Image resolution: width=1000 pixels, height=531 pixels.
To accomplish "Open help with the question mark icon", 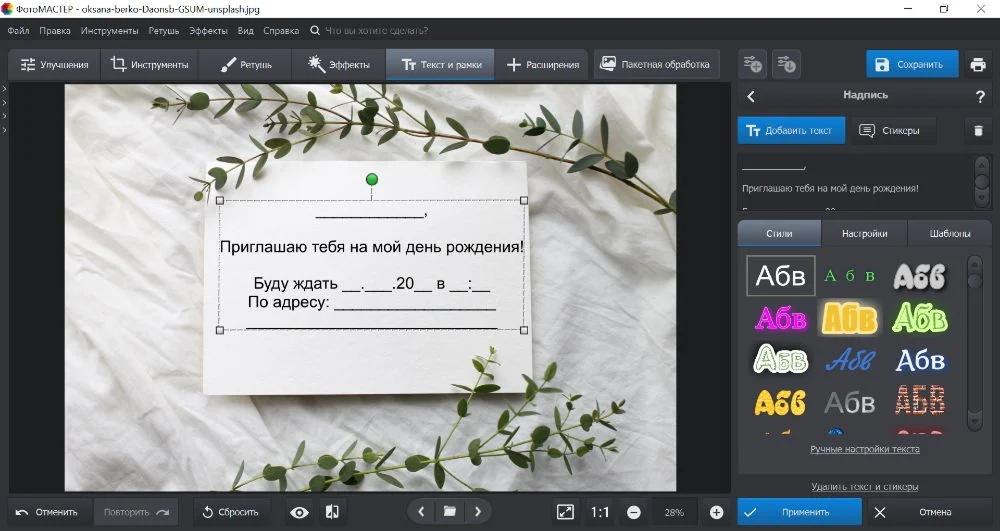I will tap(980, 96).
